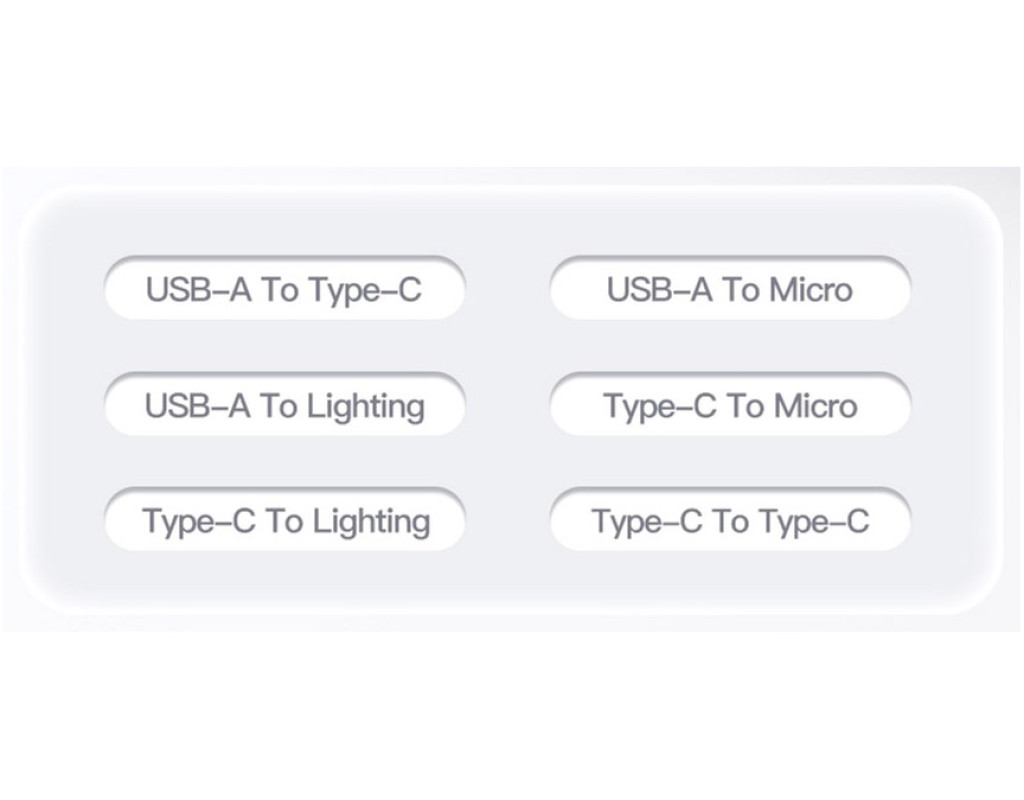Image resolution: width=1024 pixels, height=800 pixels.
Task: Tap the Type-C To Type-C pill
Action: pyautogui.click(x=730, y=521)
